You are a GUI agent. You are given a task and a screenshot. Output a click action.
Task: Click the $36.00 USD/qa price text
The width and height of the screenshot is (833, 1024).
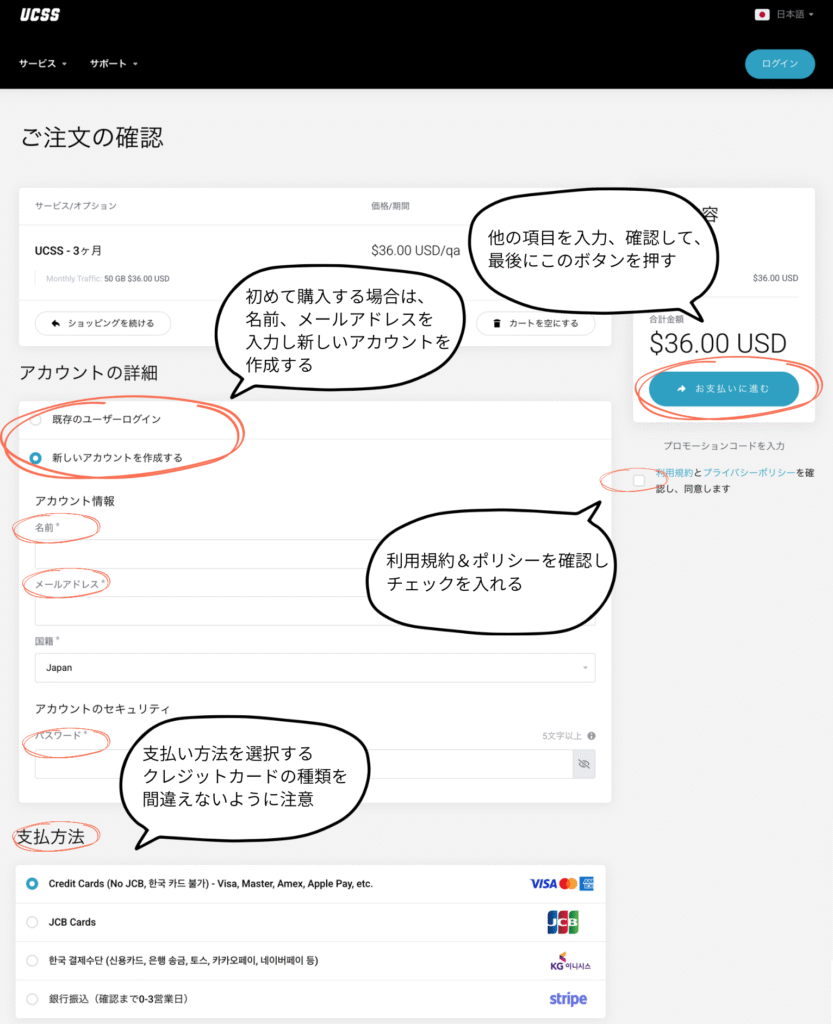(415, 251)
